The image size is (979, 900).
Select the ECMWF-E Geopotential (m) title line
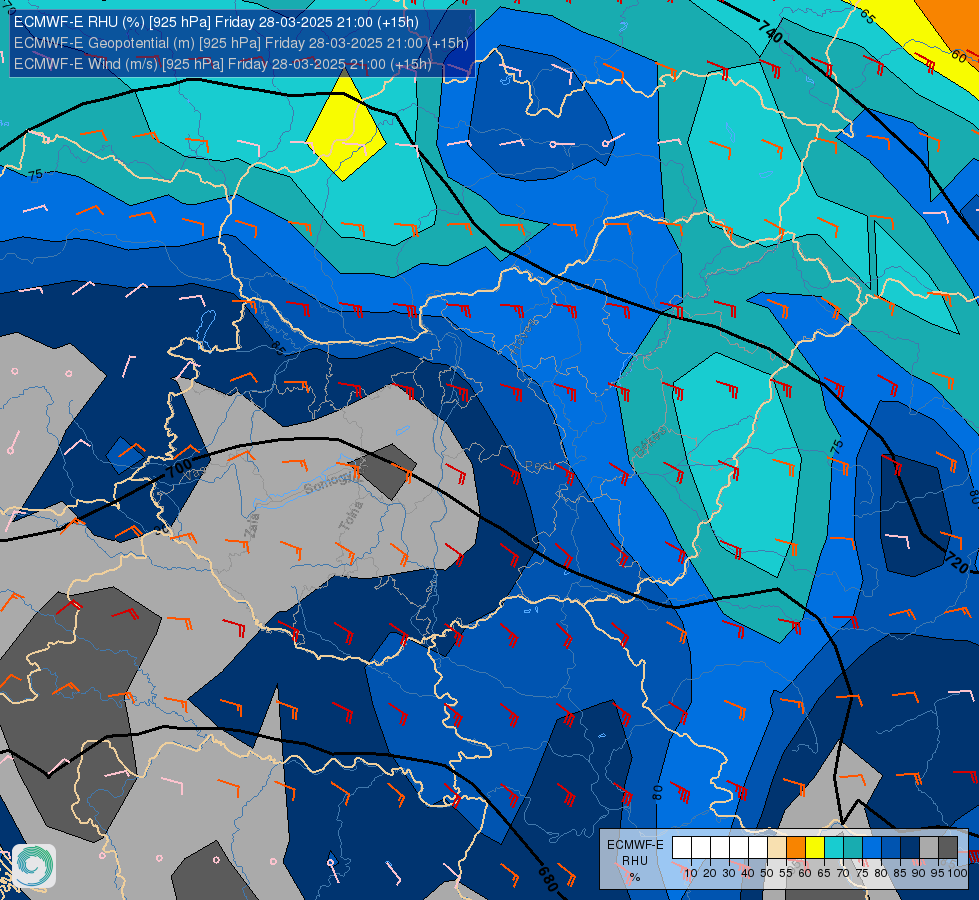[241, 43]
